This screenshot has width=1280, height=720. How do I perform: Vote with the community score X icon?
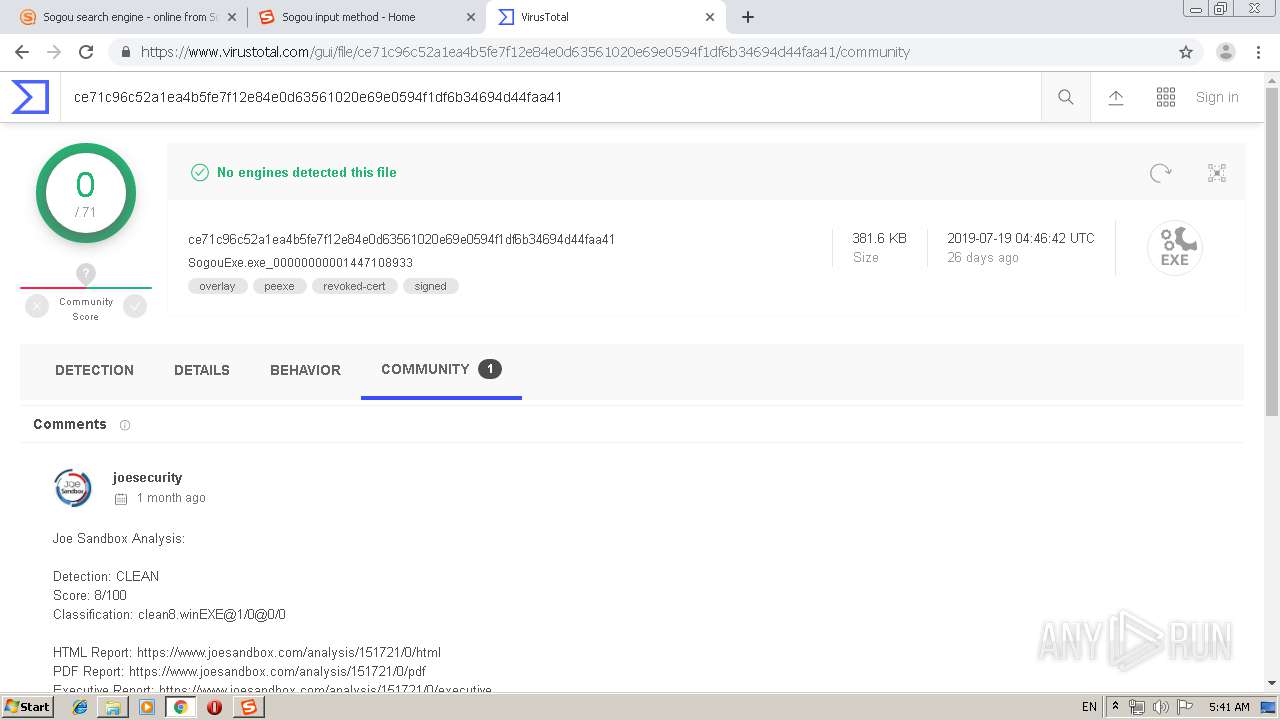(x=37, y=307)
